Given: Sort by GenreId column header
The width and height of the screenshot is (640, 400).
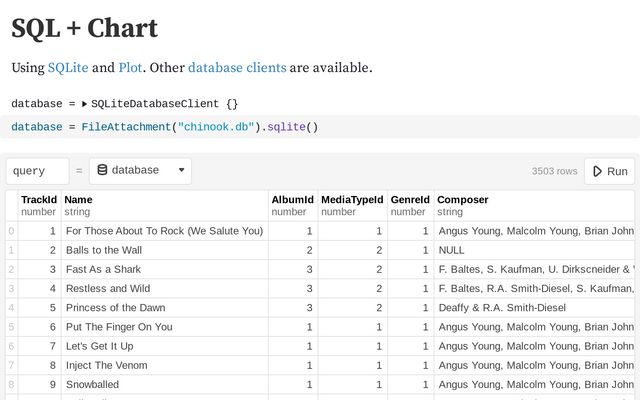Looking at the screenshot, I should [409, 200].
